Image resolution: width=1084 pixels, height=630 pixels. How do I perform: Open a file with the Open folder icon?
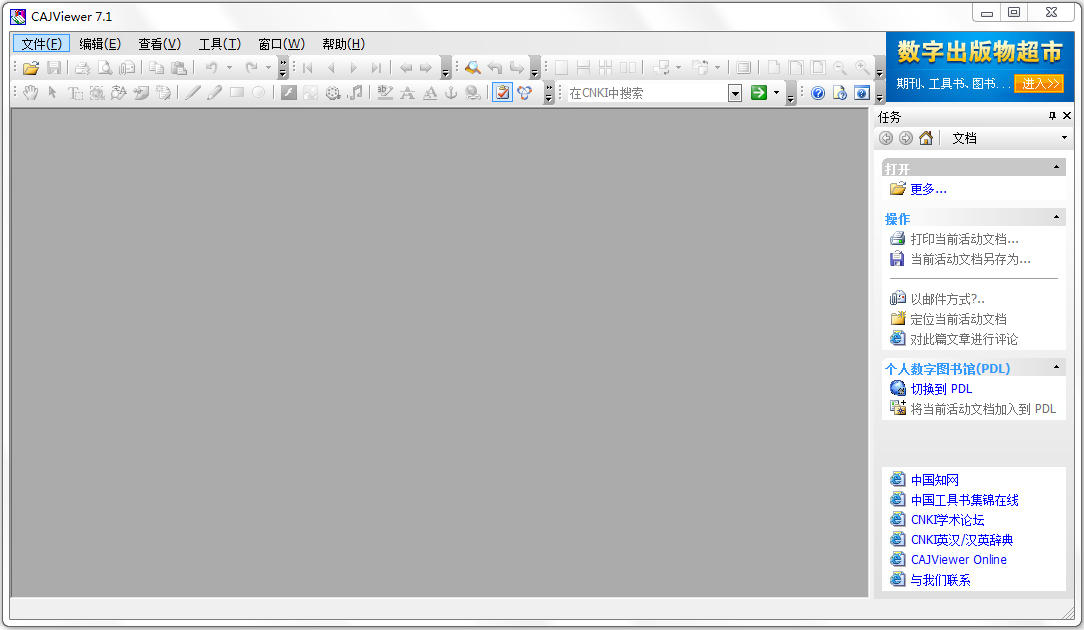point(29,68)
